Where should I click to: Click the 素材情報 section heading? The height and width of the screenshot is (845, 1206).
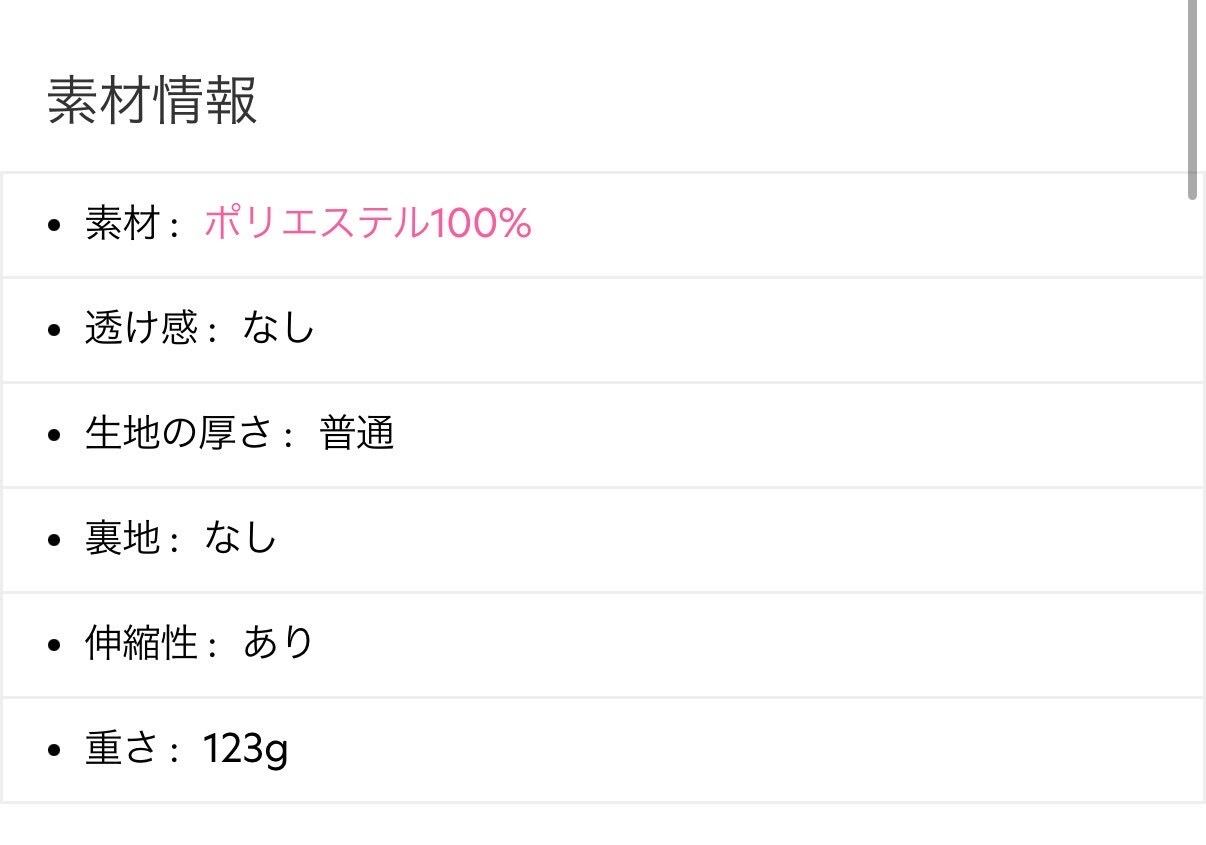(x=152, y=100)
